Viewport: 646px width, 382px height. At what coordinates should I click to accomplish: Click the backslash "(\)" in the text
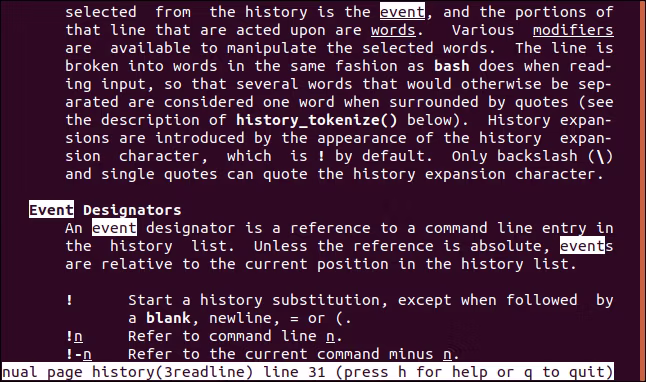600,156
